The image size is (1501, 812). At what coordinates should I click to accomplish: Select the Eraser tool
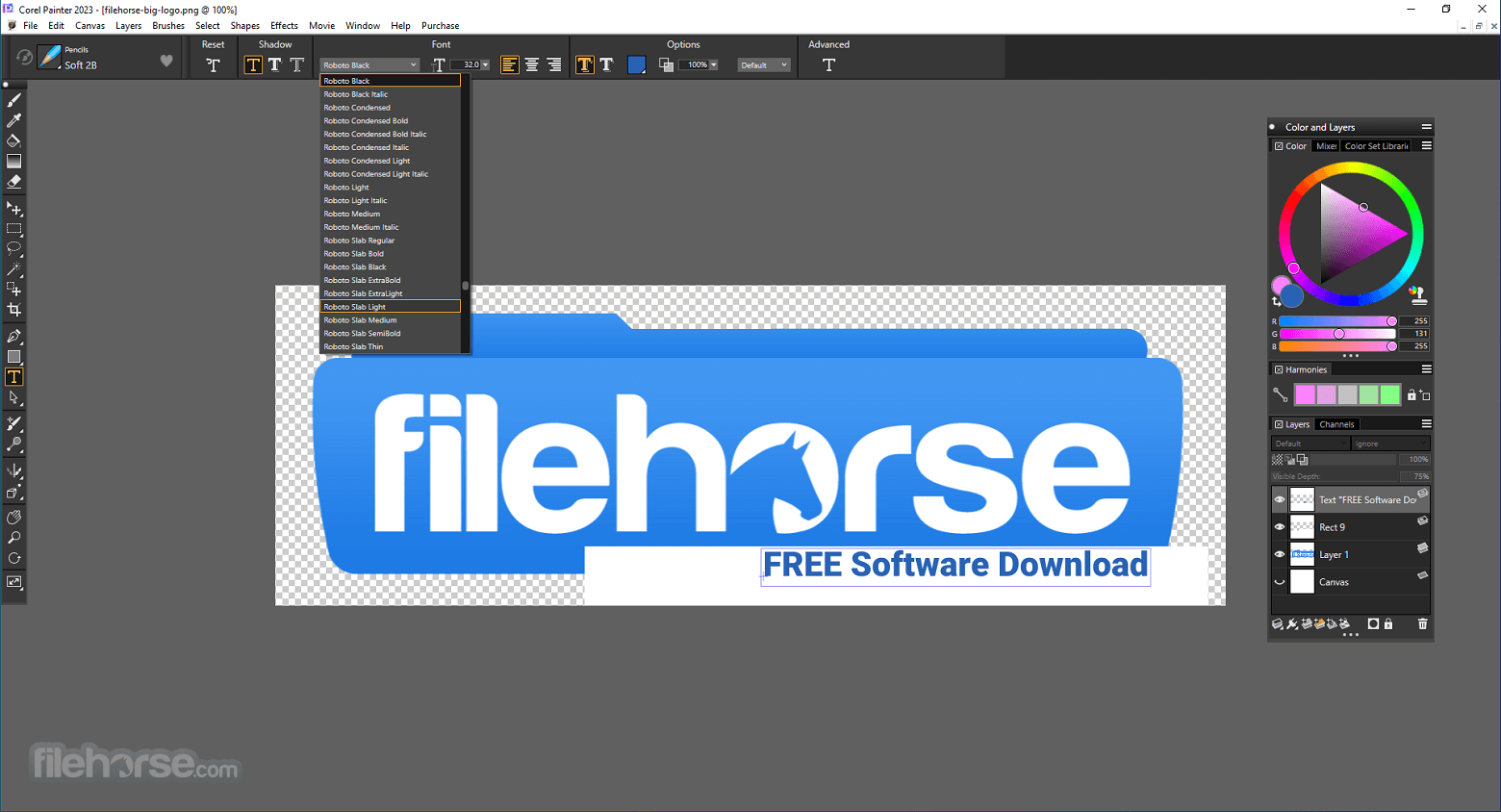tap(14, 181)
